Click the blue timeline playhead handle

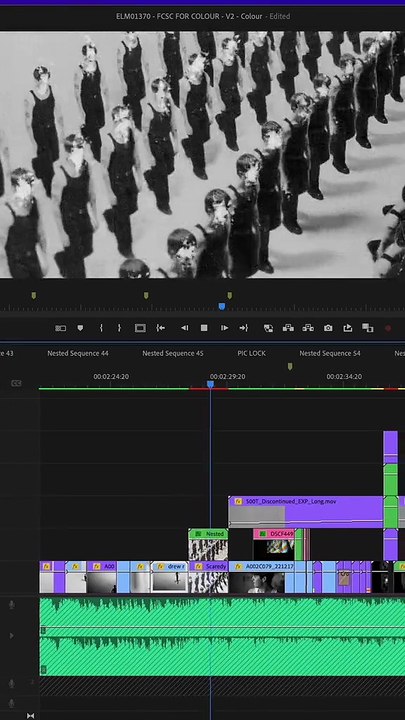(210, 384)
